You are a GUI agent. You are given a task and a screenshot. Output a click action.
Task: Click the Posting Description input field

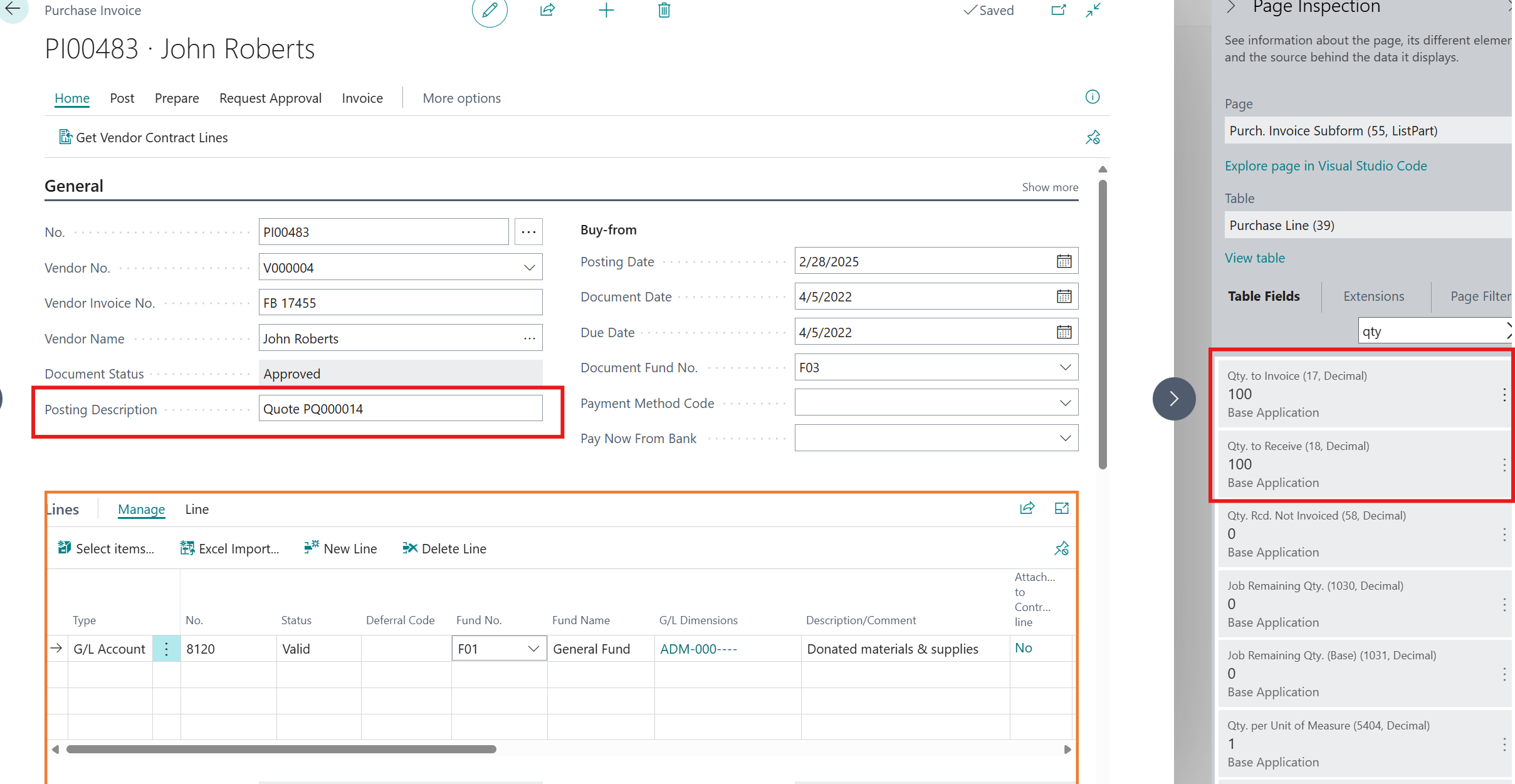pyautogui.click(x=400, y=409)
